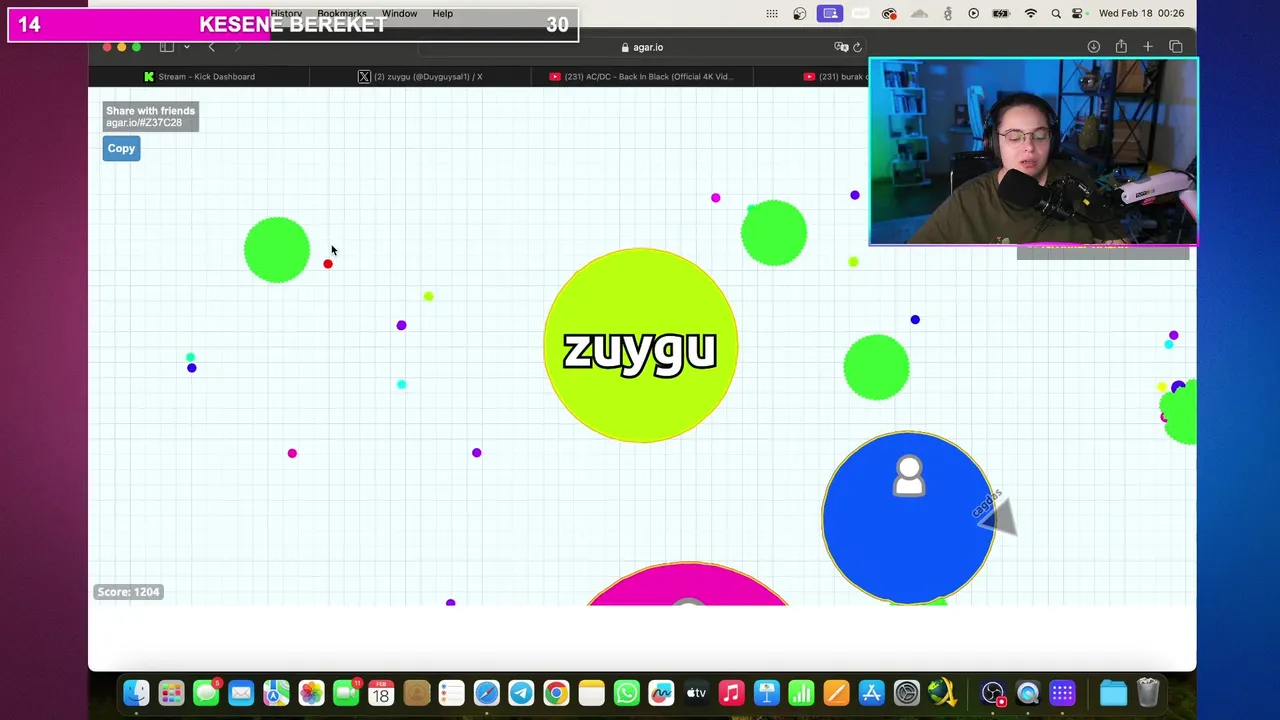Open a new Safari tab
This screenshot has height=720, width=1280.
point(1148,47)
